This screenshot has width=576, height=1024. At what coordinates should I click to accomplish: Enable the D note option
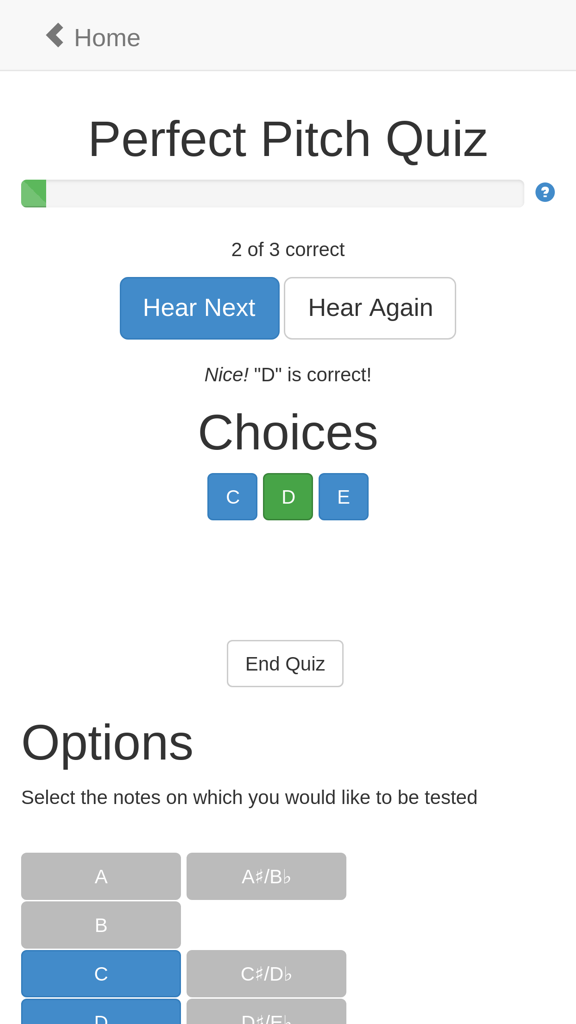(x=101, y=1015)
